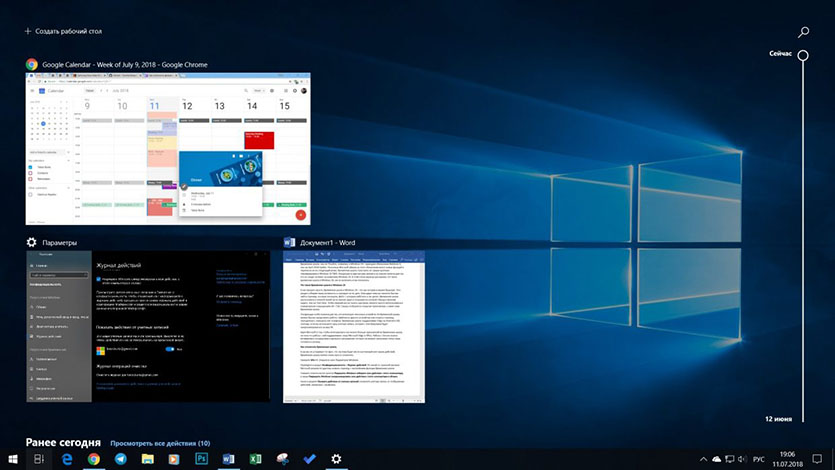Launch Microsoft Edge from the taskbar

tap(67, 459)
